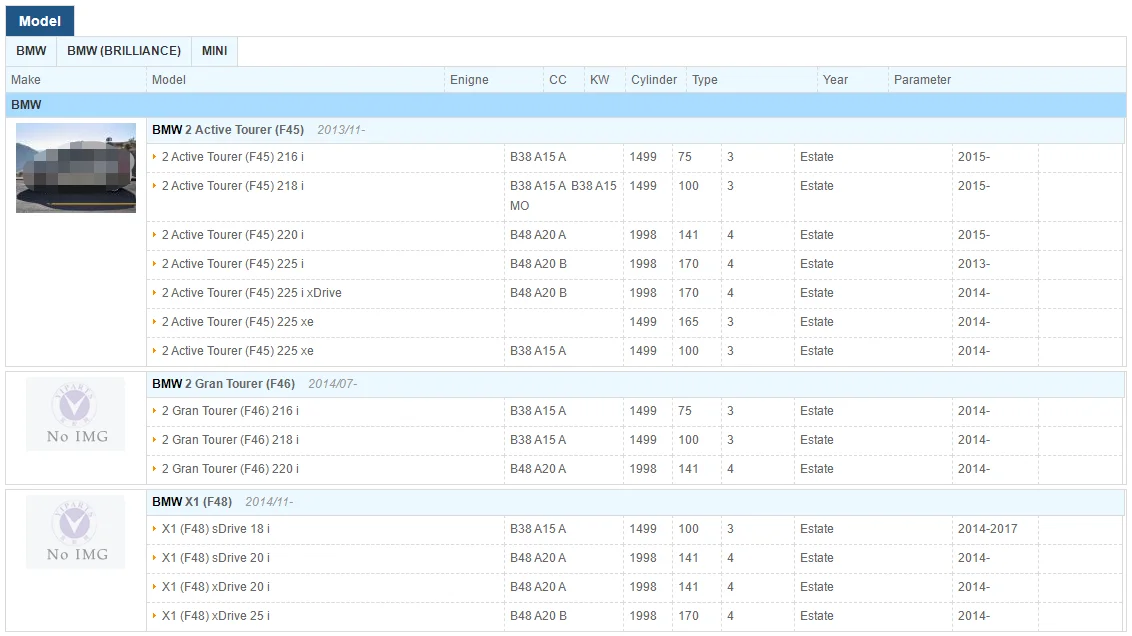Open X1 (F48) sDrive 20 i link
1132x636 pixels.
(x=215, y=557)
